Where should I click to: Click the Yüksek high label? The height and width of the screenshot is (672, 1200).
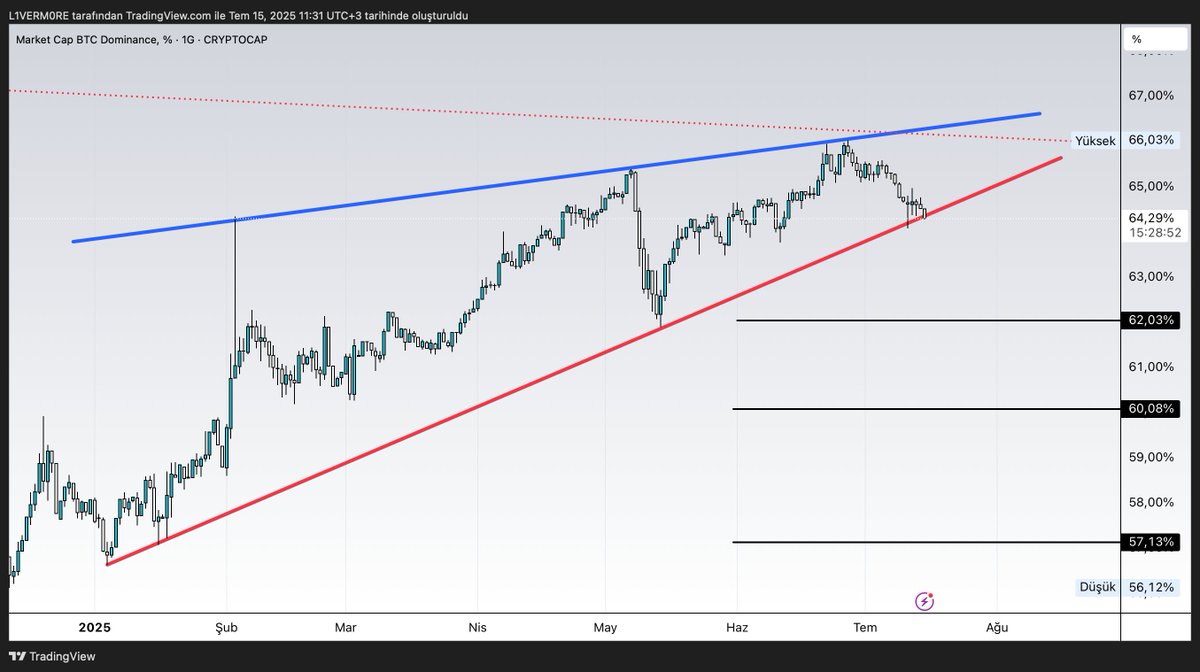click(1094, 141)
